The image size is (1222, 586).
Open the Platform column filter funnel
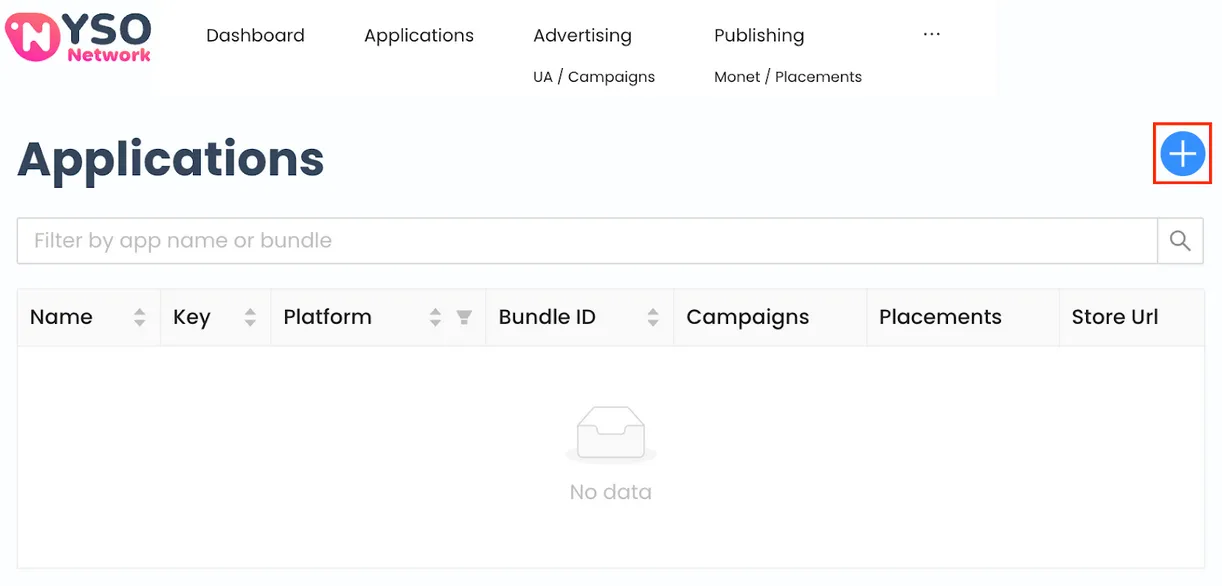464,317
